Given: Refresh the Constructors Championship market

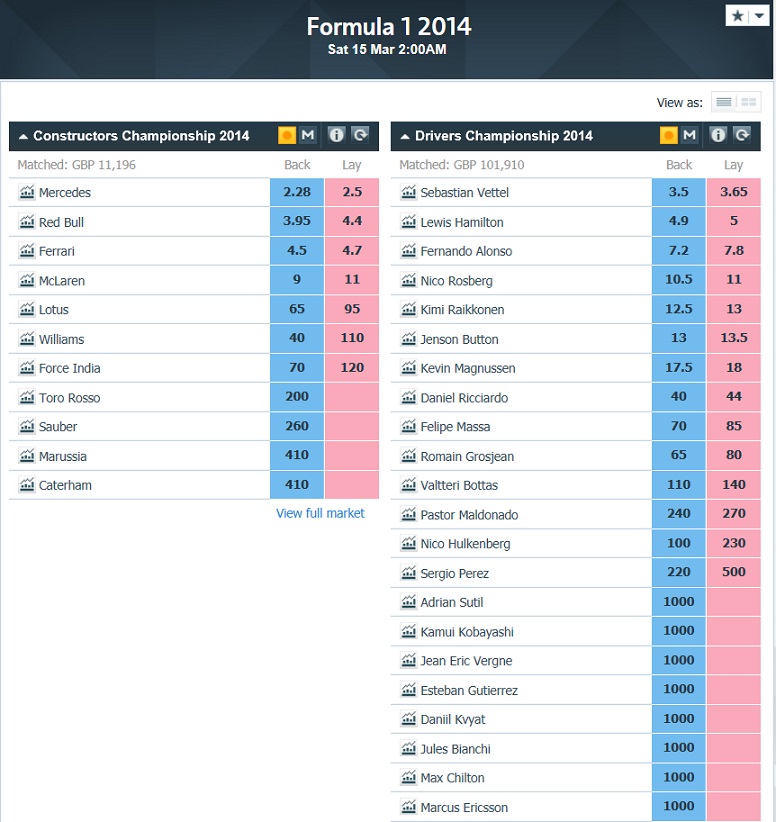Looking at the screenshot, I should tap(360, 135).
